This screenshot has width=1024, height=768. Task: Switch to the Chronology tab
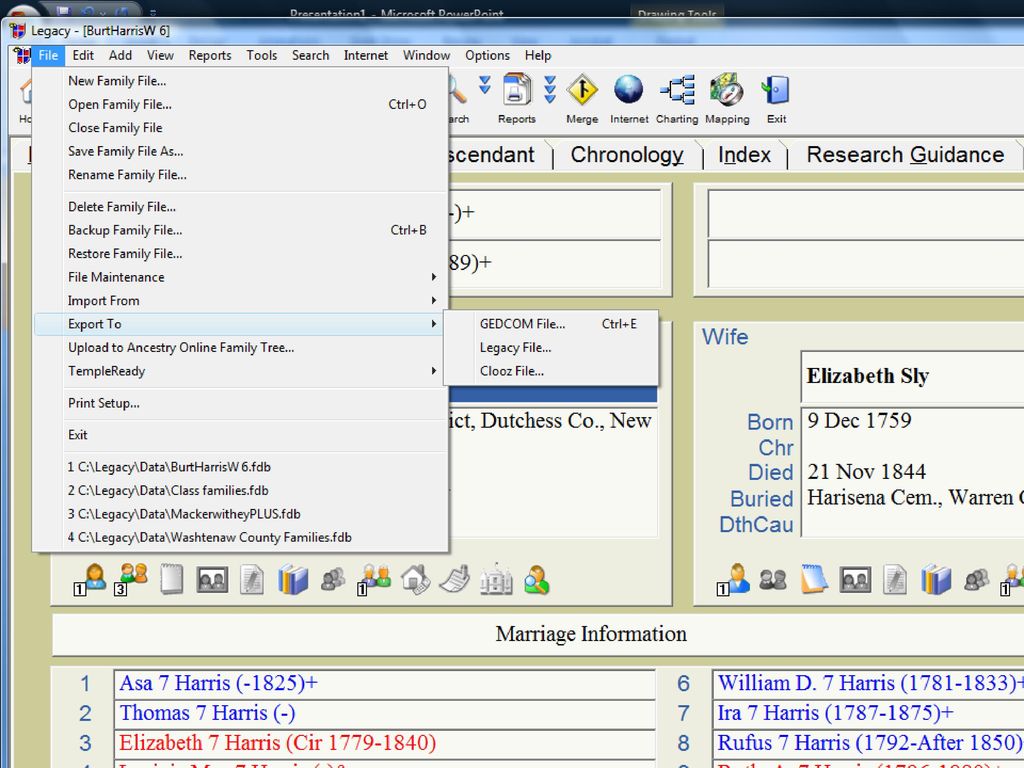627,155
